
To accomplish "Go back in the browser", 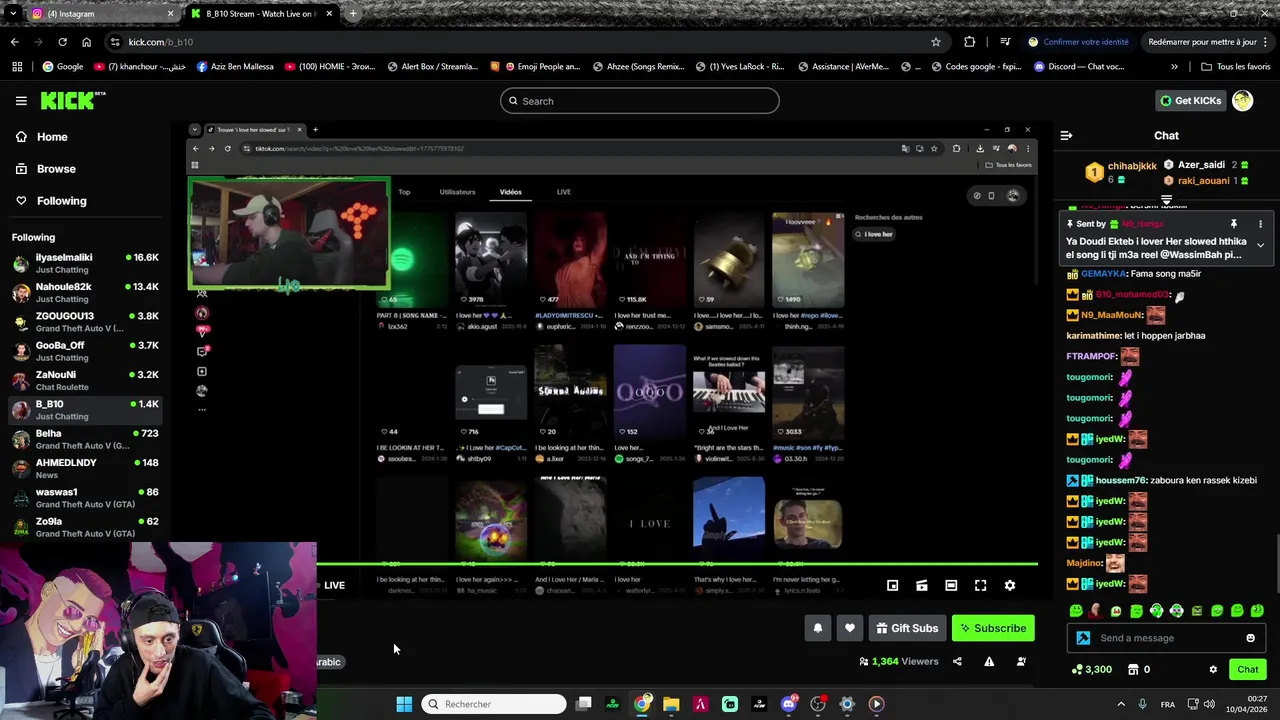I will click(x=14, y=42).
